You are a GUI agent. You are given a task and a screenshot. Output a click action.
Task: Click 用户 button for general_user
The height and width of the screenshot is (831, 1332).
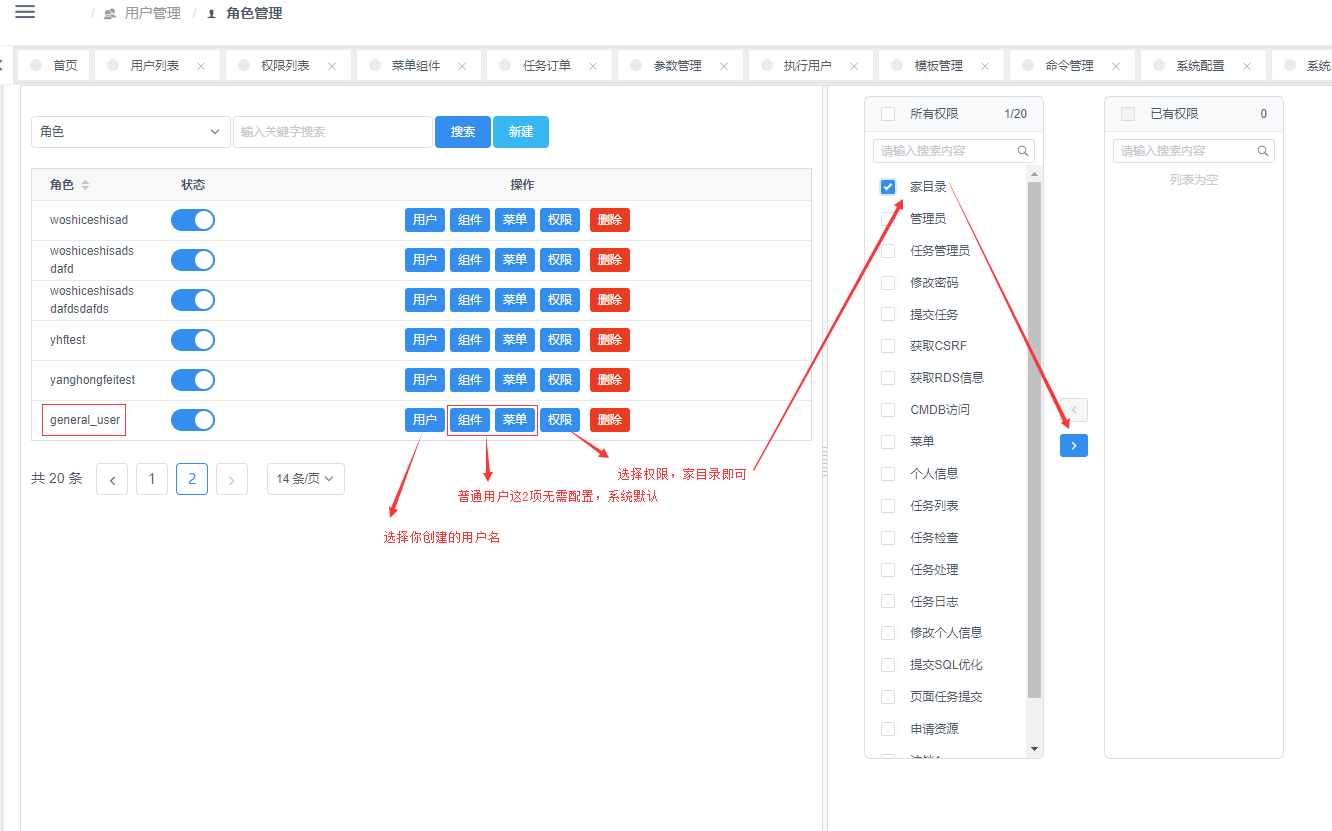coord(425,420)
